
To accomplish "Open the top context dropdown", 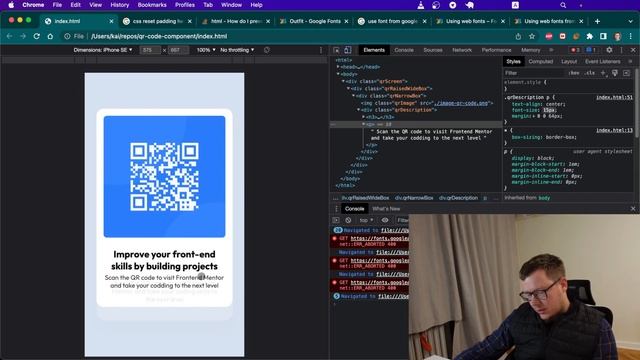I will [x=366, y=220].
